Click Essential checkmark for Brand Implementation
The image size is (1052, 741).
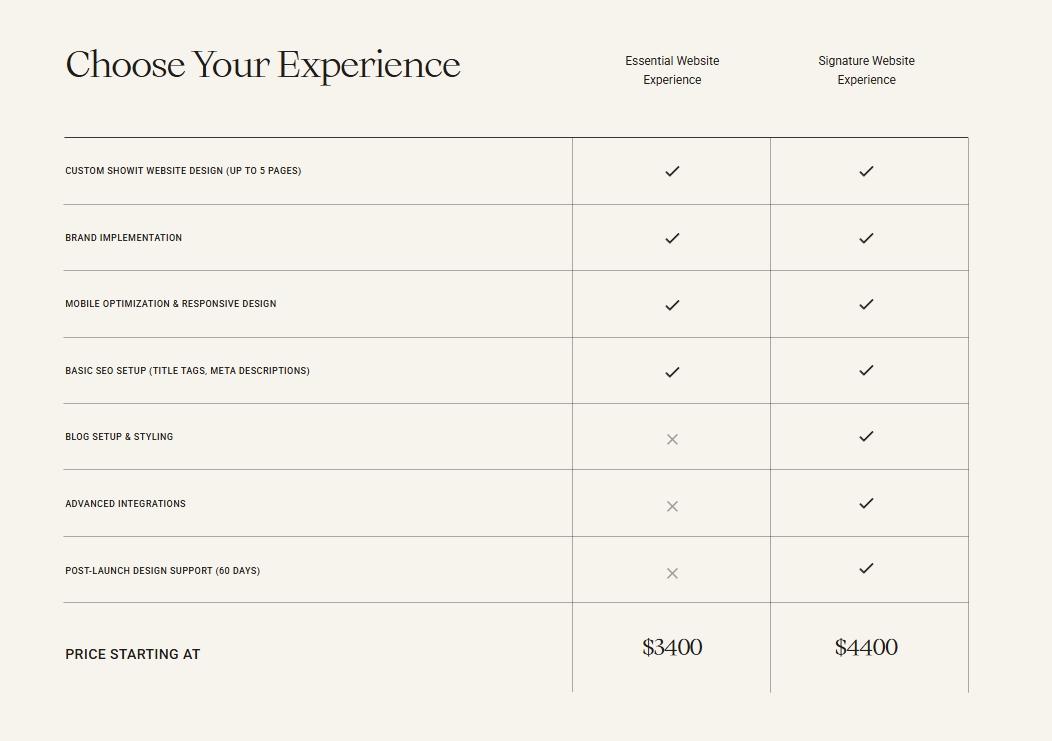[x=672, y=238]
